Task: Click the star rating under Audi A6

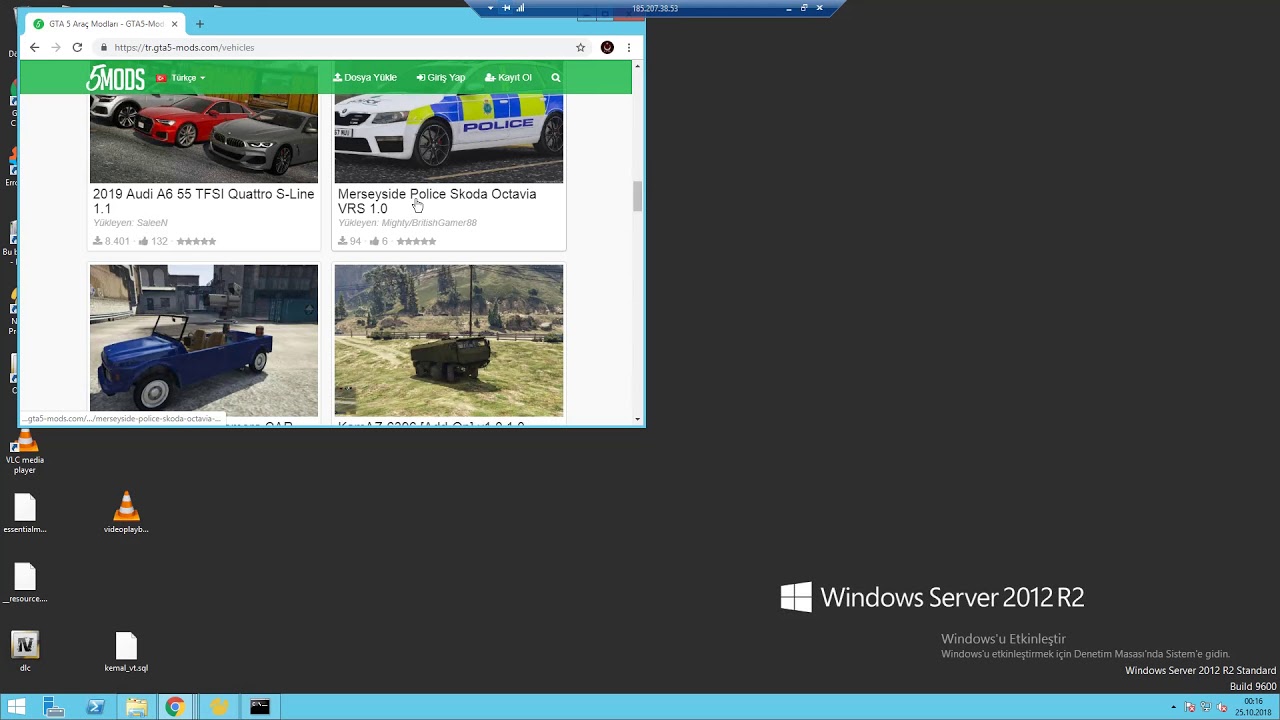Action: click(196, 241)
